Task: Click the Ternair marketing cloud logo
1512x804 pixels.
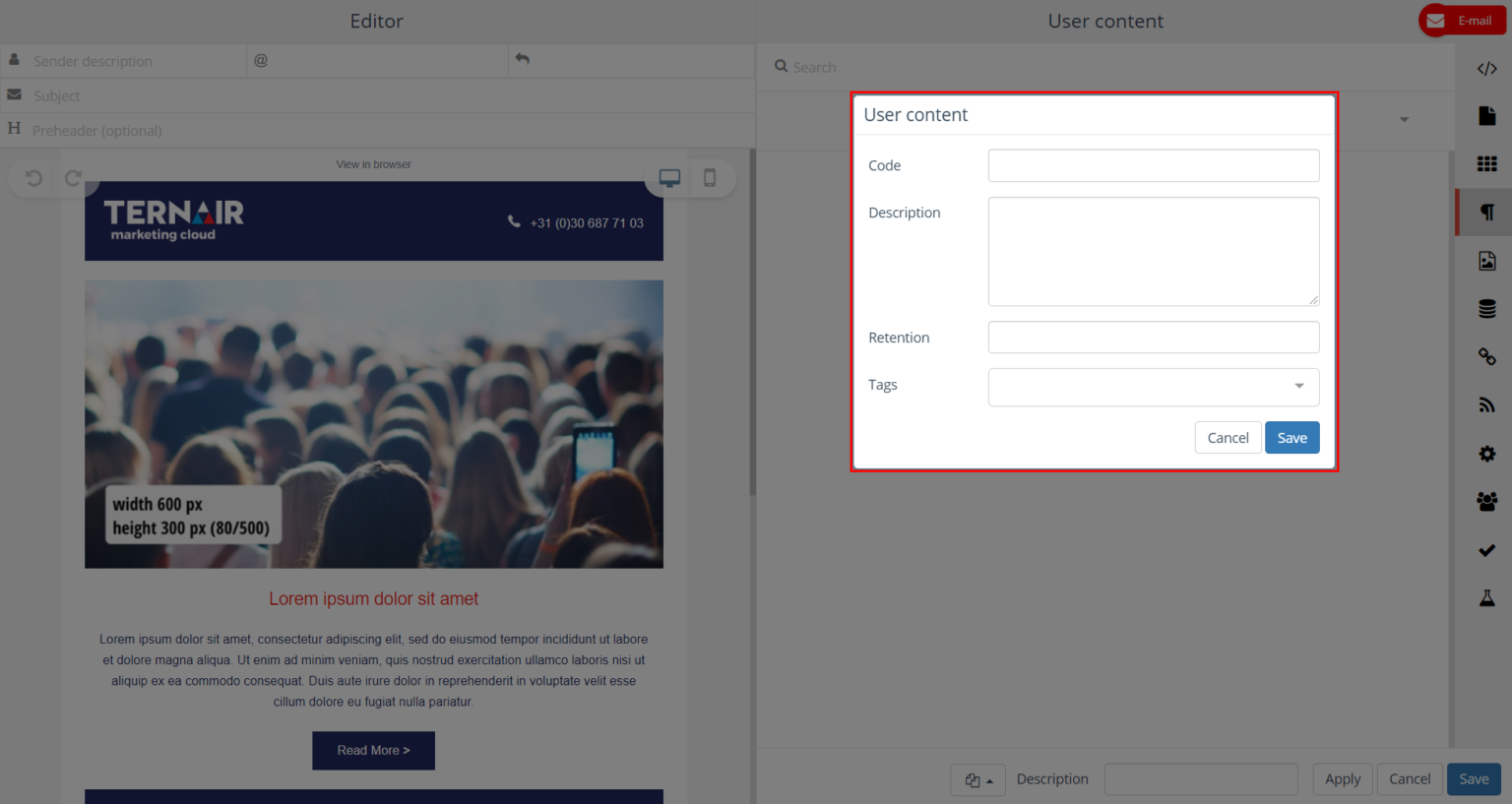Action: (x=174, y=220)
